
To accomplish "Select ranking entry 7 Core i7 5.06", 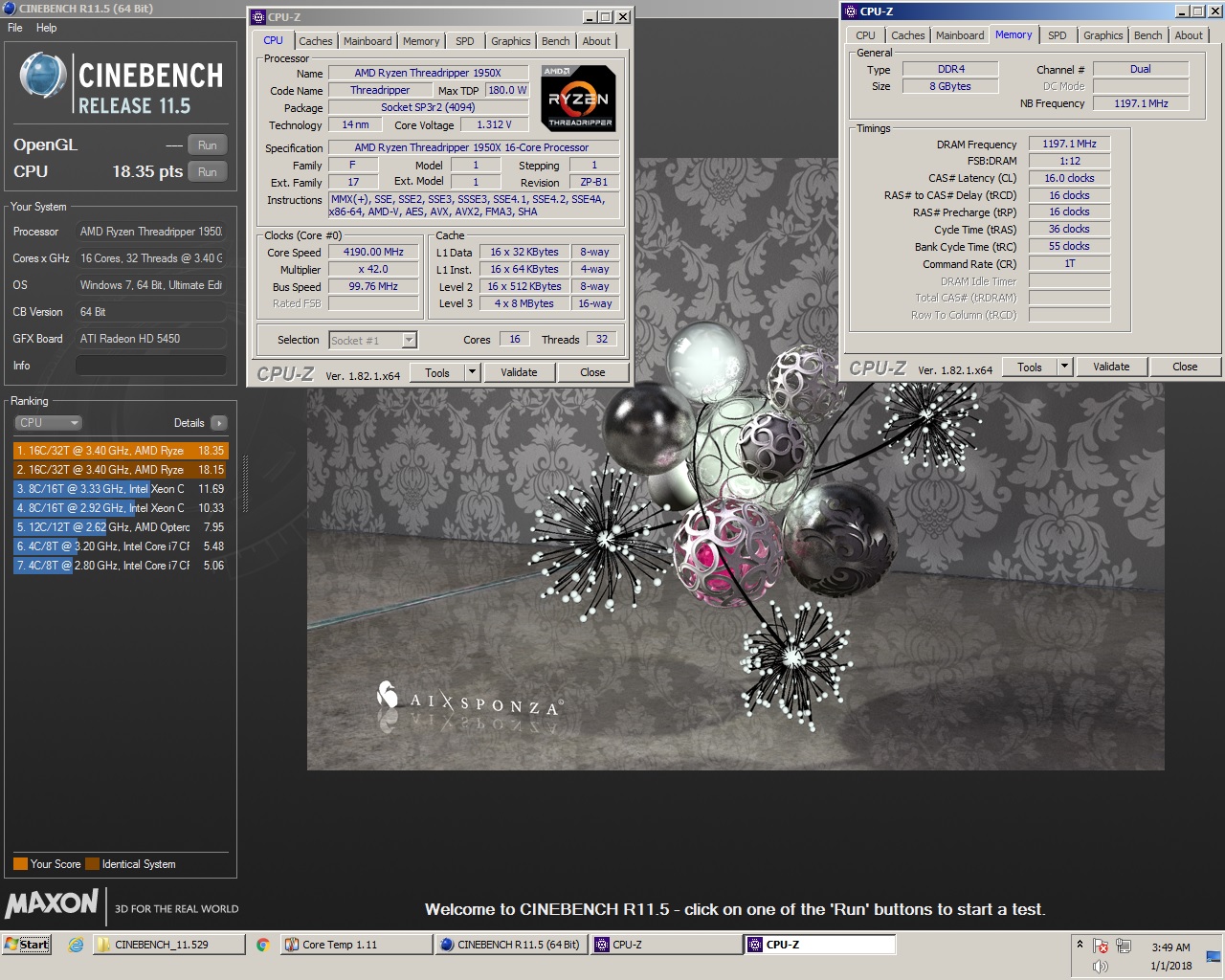I will pyautogui.click(x=121, y=566).
